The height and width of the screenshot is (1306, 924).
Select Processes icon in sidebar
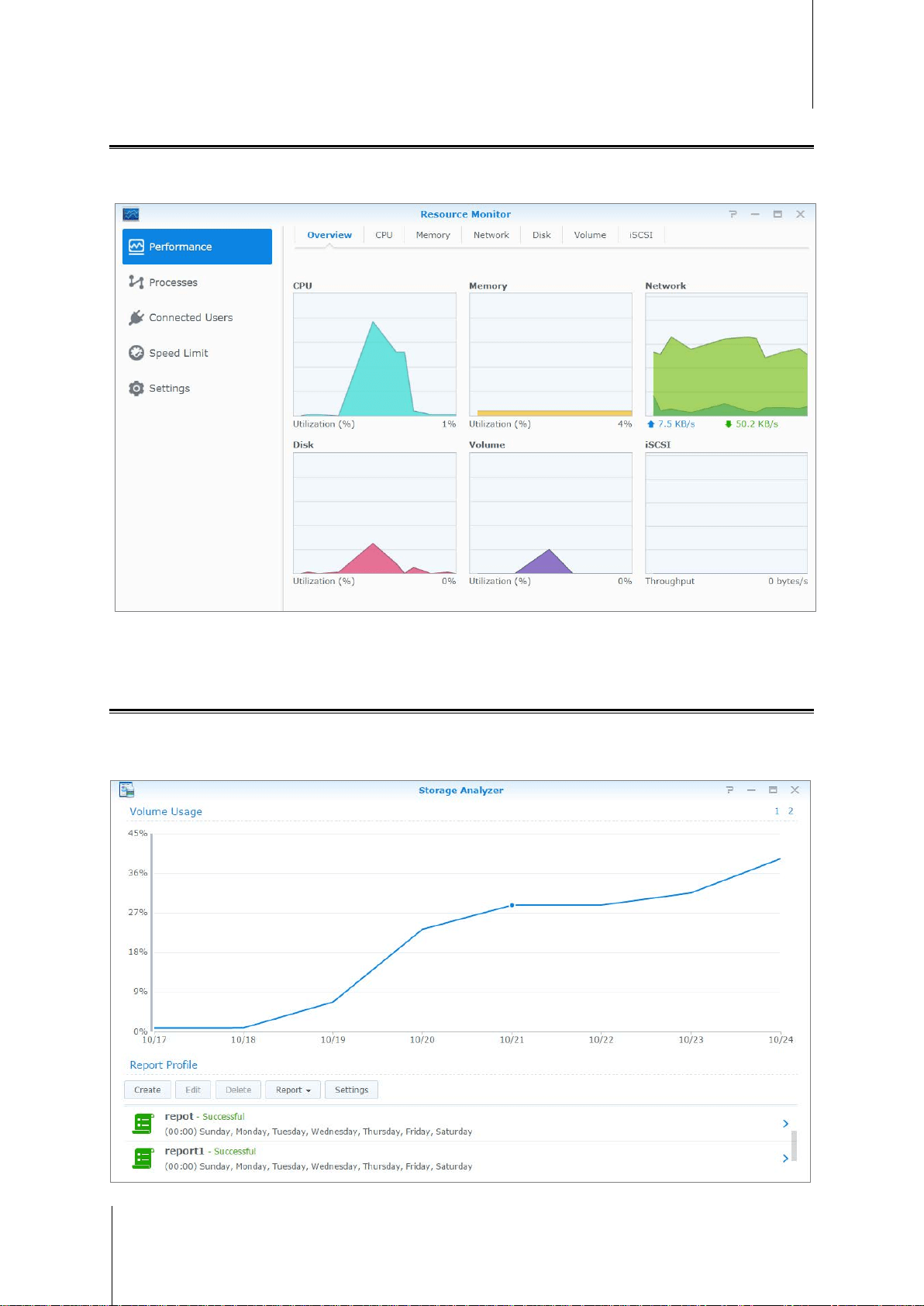pos(136,282)
